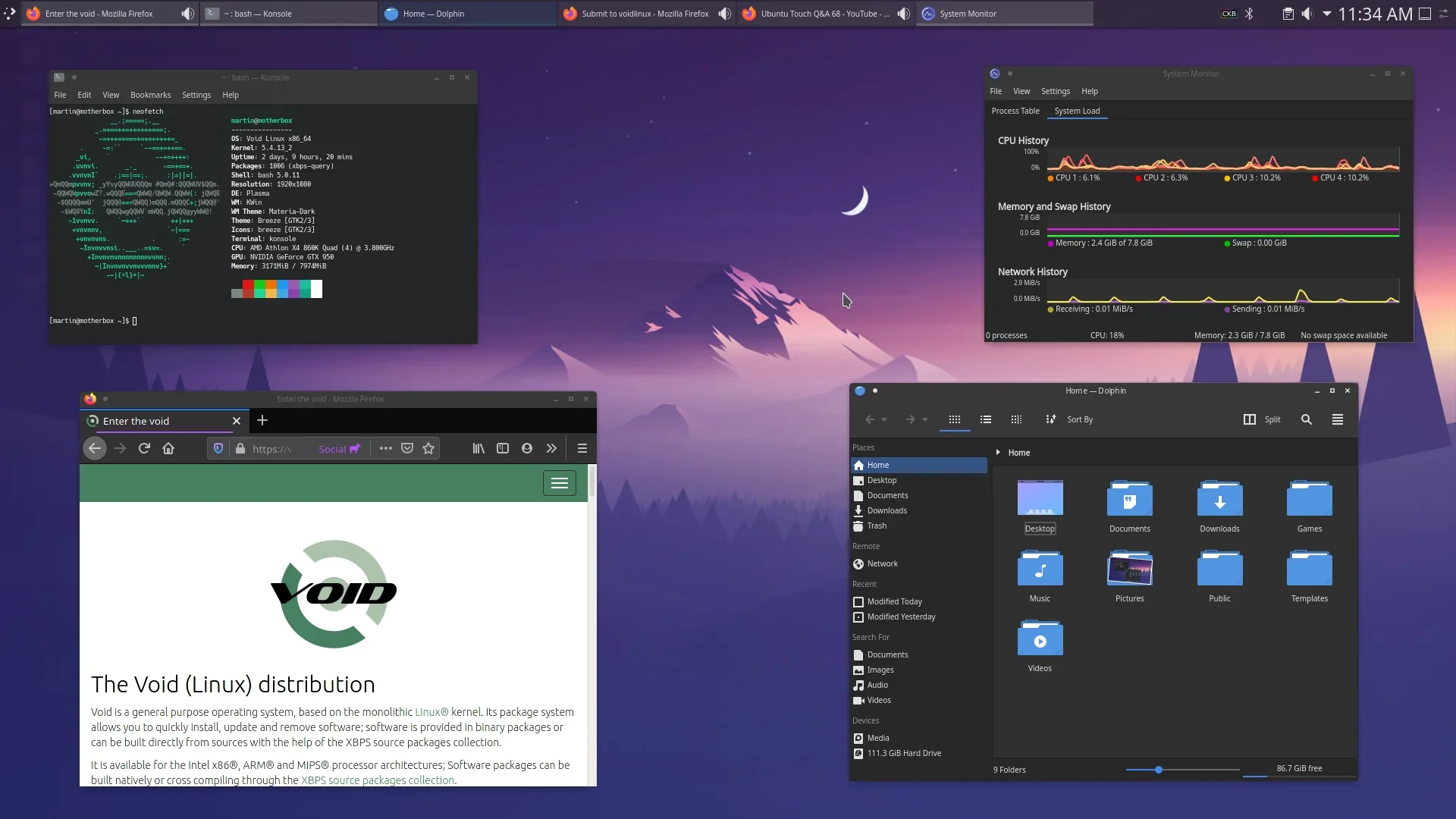Open System Monitor View menu
This screenshot has height=819, width=1456.
[x=1021, y=91]
